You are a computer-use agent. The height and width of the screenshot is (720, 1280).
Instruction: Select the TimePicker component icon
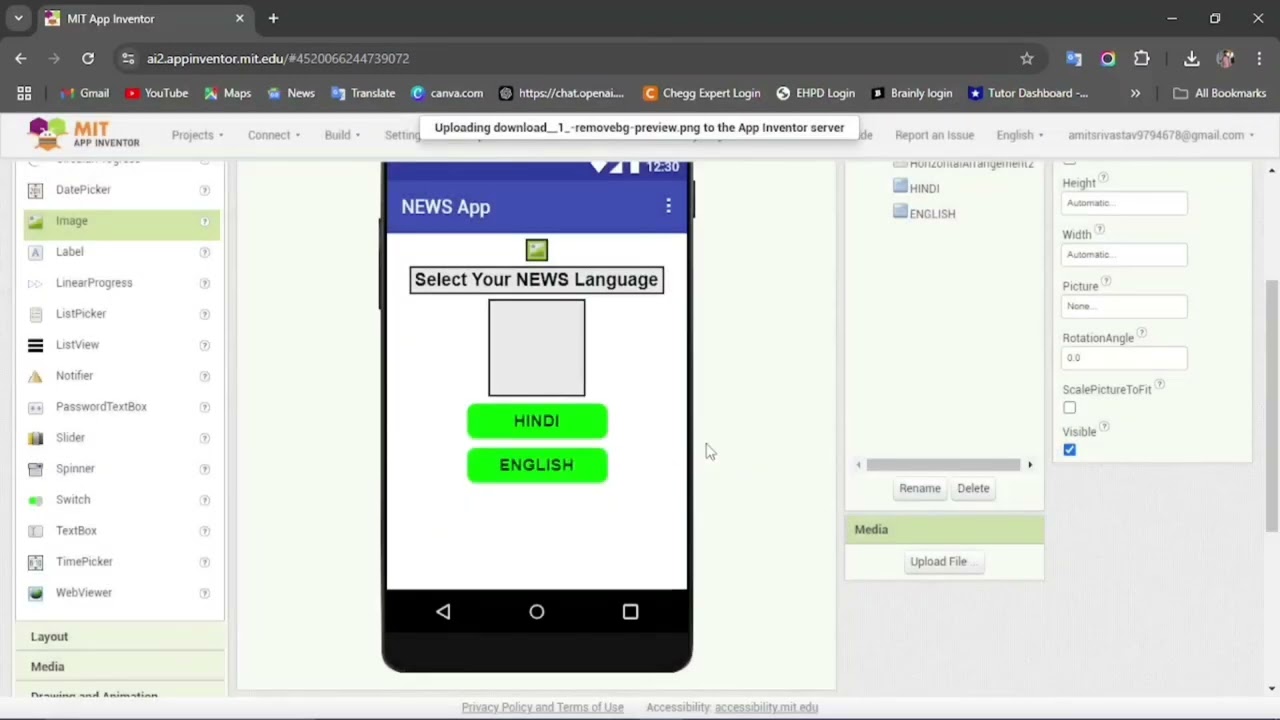[x=36, y=562]
